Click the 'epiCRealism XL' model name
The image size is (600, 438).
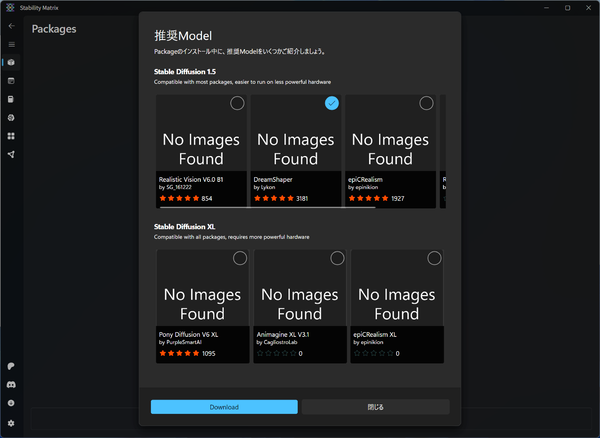pyautogui.click(x=375, y=334)
